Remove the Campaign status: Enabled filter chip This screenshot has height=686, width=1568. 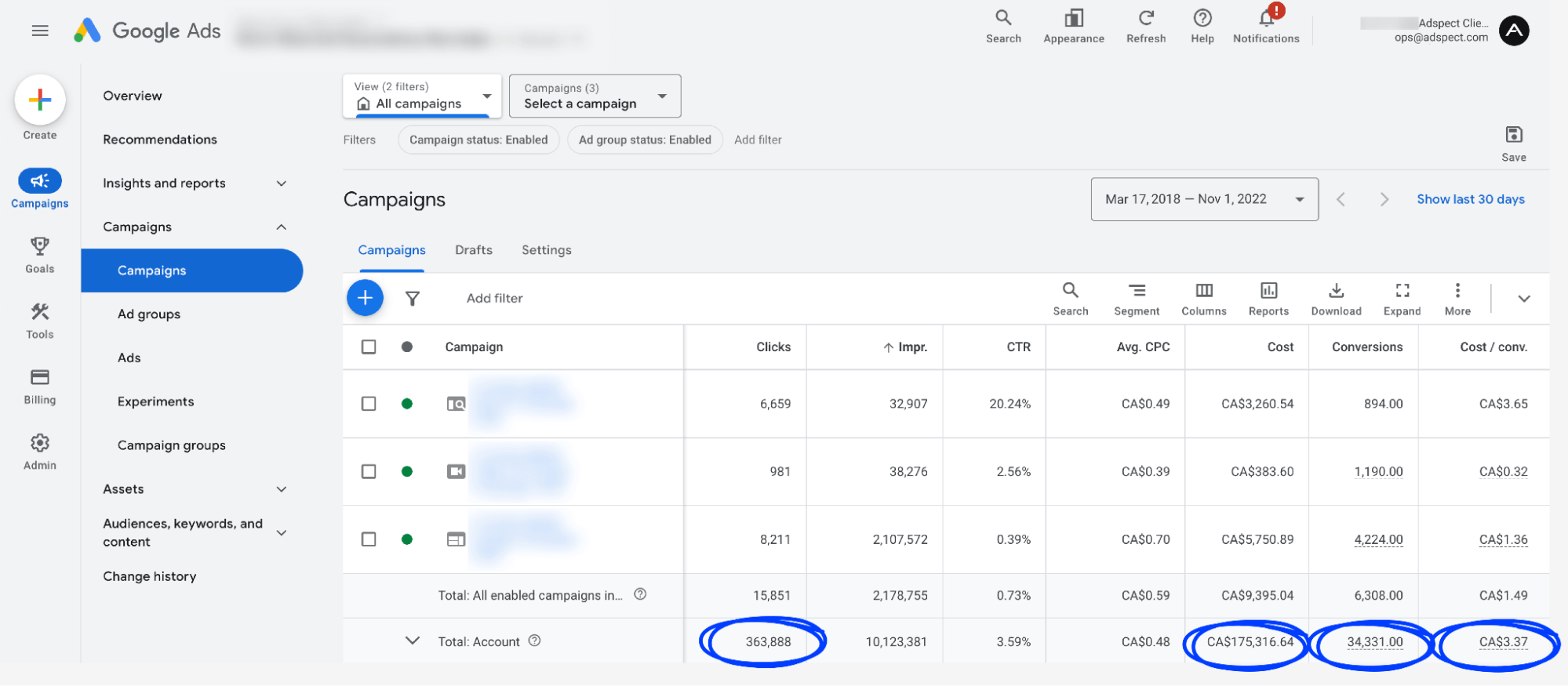click(478, 140)
